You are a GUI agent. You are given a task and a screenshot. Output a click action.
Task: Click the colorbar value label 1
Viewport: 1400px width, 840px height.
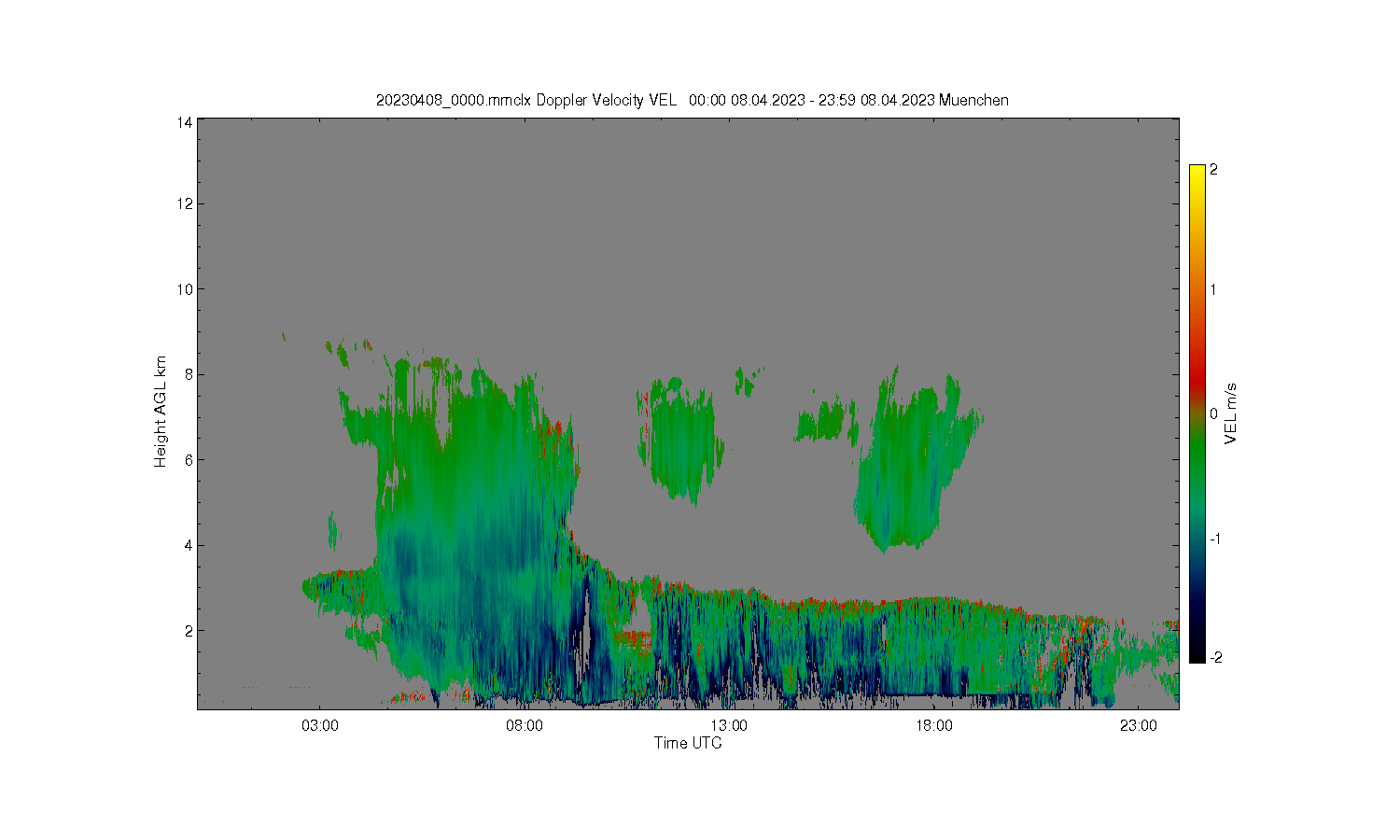(x=1213, y=289)
